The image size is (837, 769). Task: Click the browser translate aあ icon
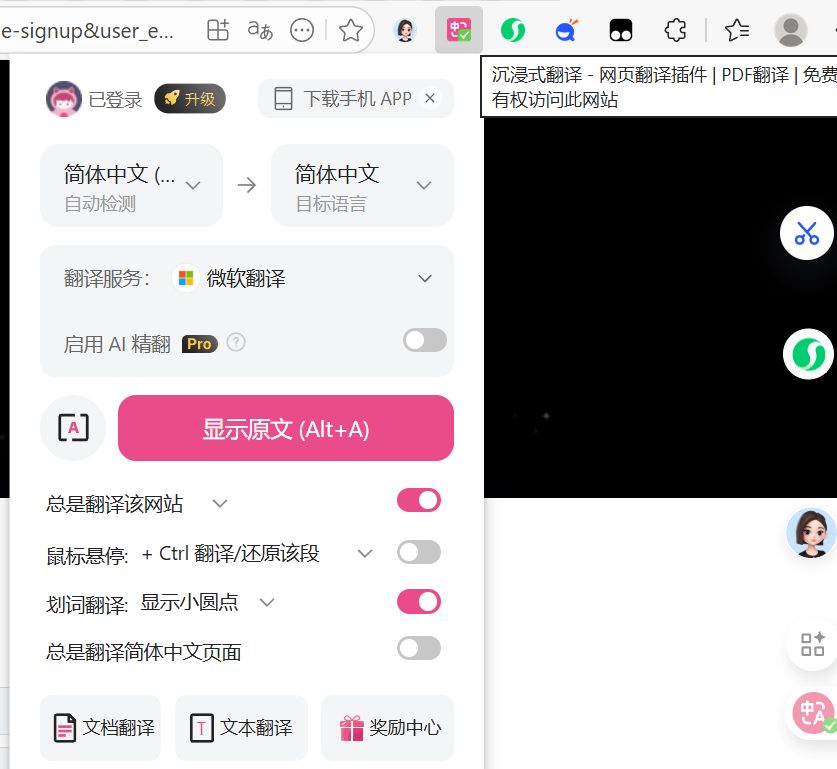click(x=260, y=30)
